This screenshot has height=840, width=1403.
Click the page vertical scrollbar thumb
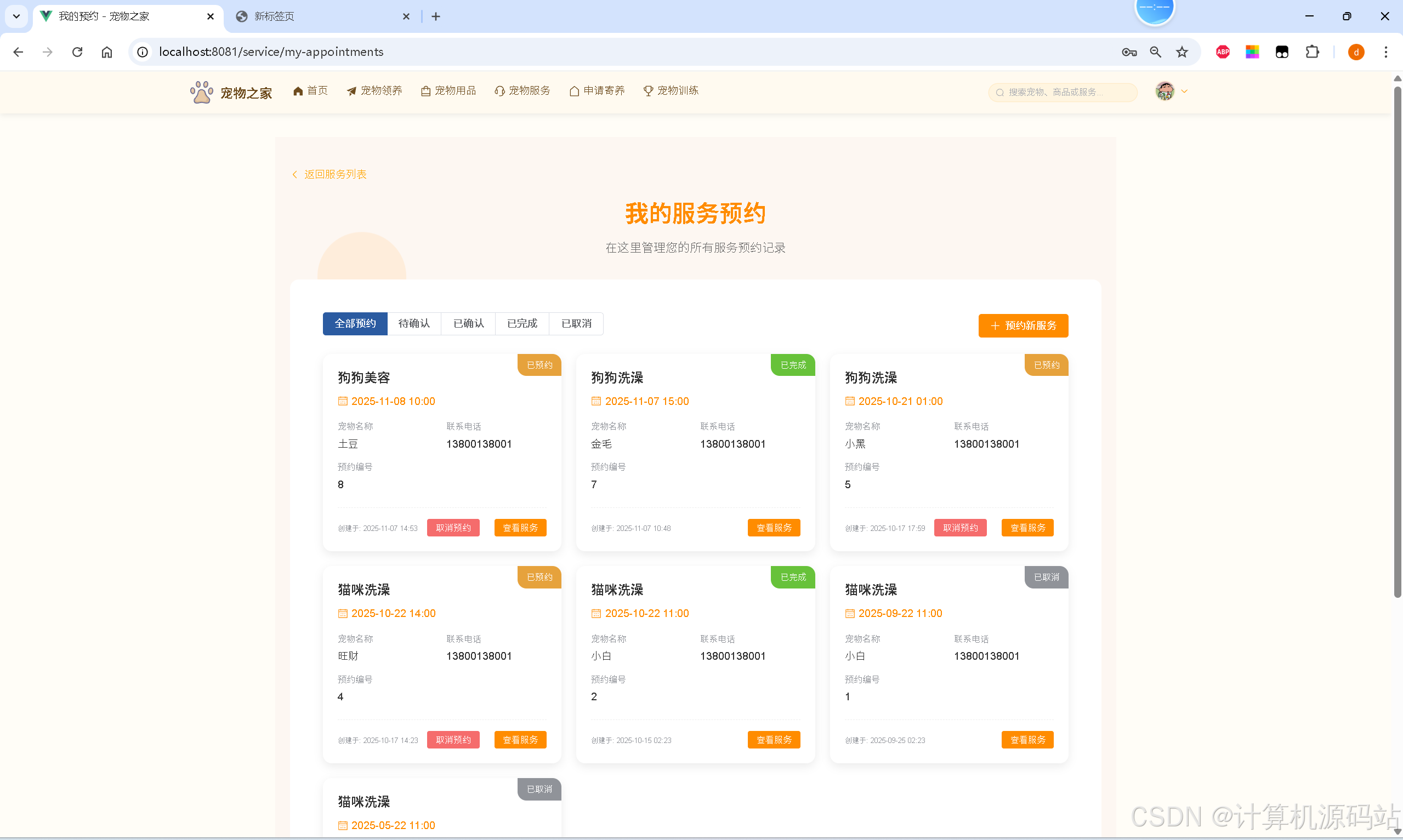coord(1397,342)
